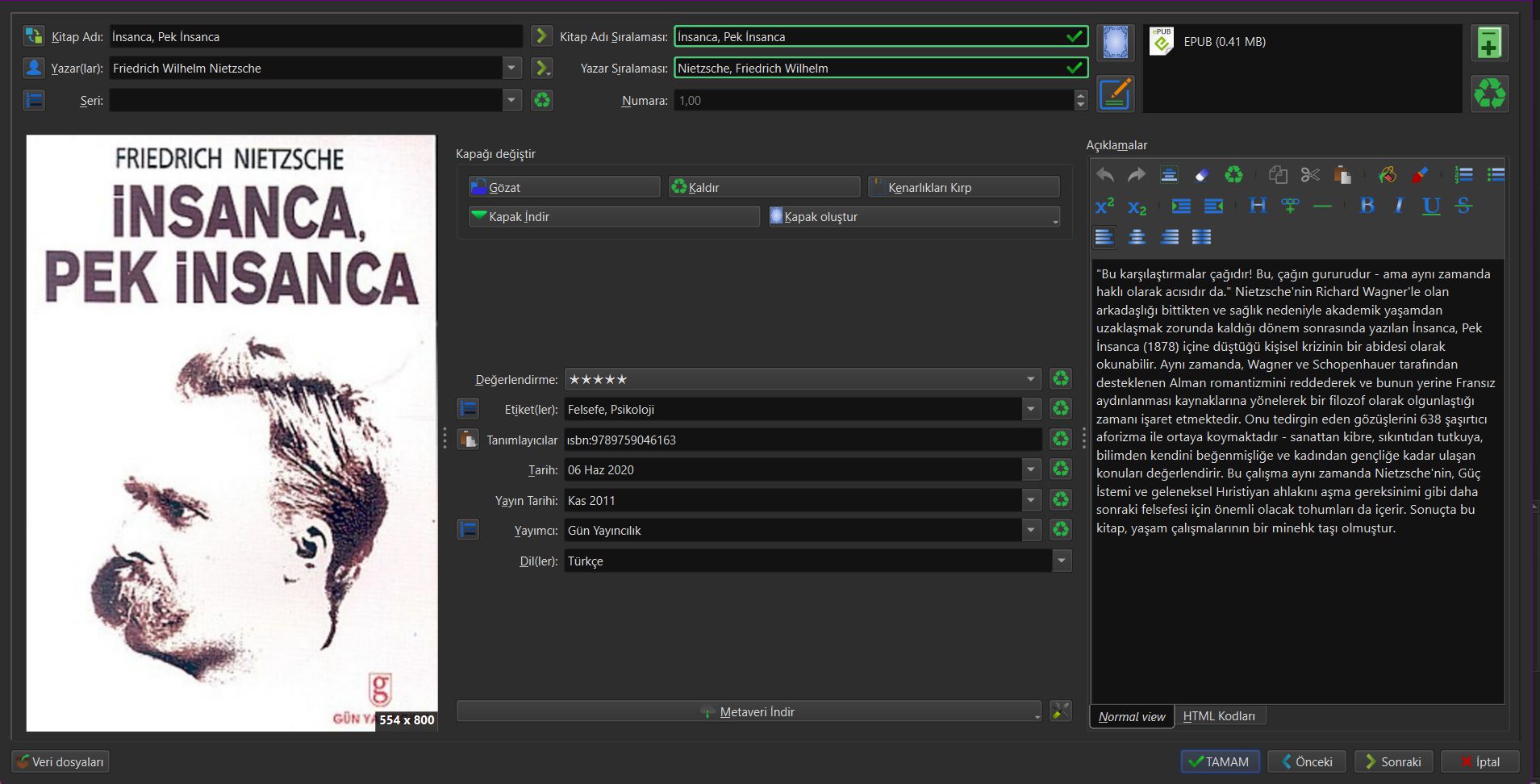Switch to Normal view tab
This screenshot has height=784, width=1540.
1132,716
